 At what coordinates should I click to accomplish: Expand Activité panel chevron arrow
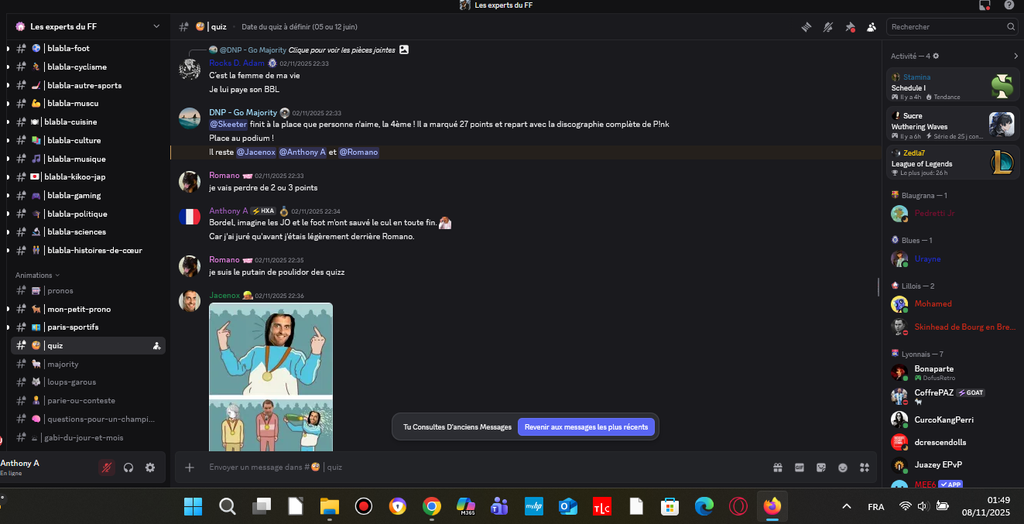[x=1016, y=56]
